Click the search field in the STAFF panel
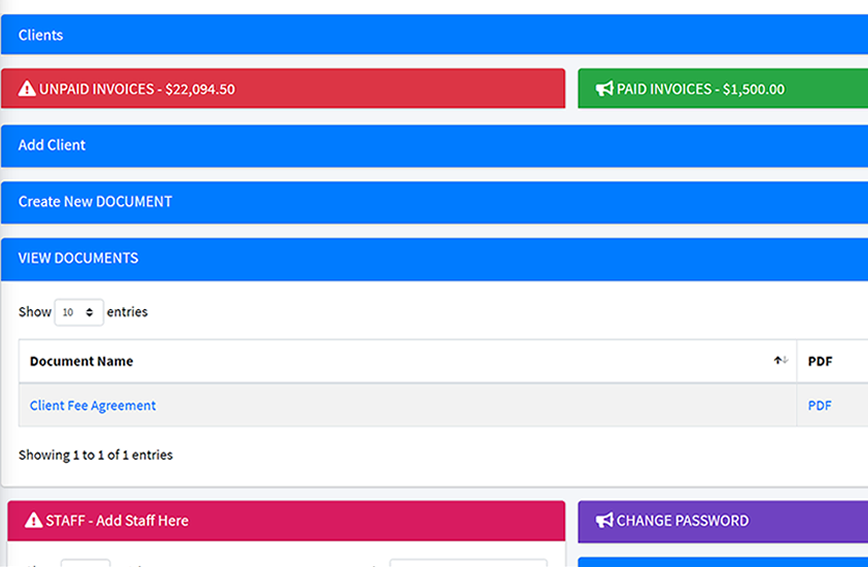The image size is (868, 567). 468,563
